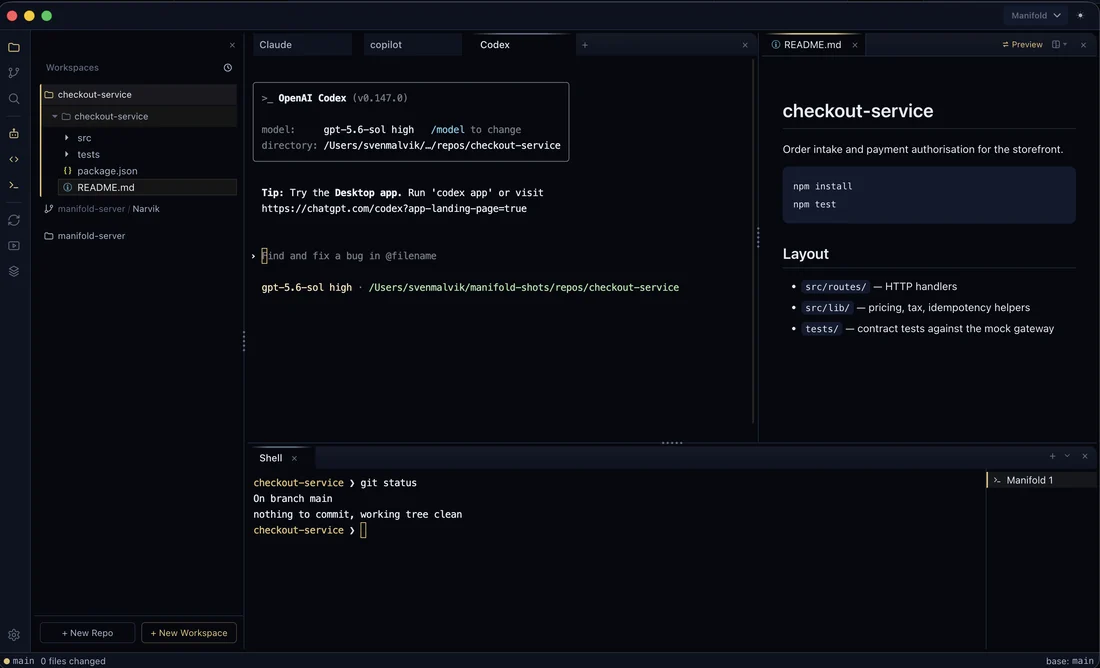Click the Layout section heading
Screen dimensions: 1100x668
click(806, 254)
